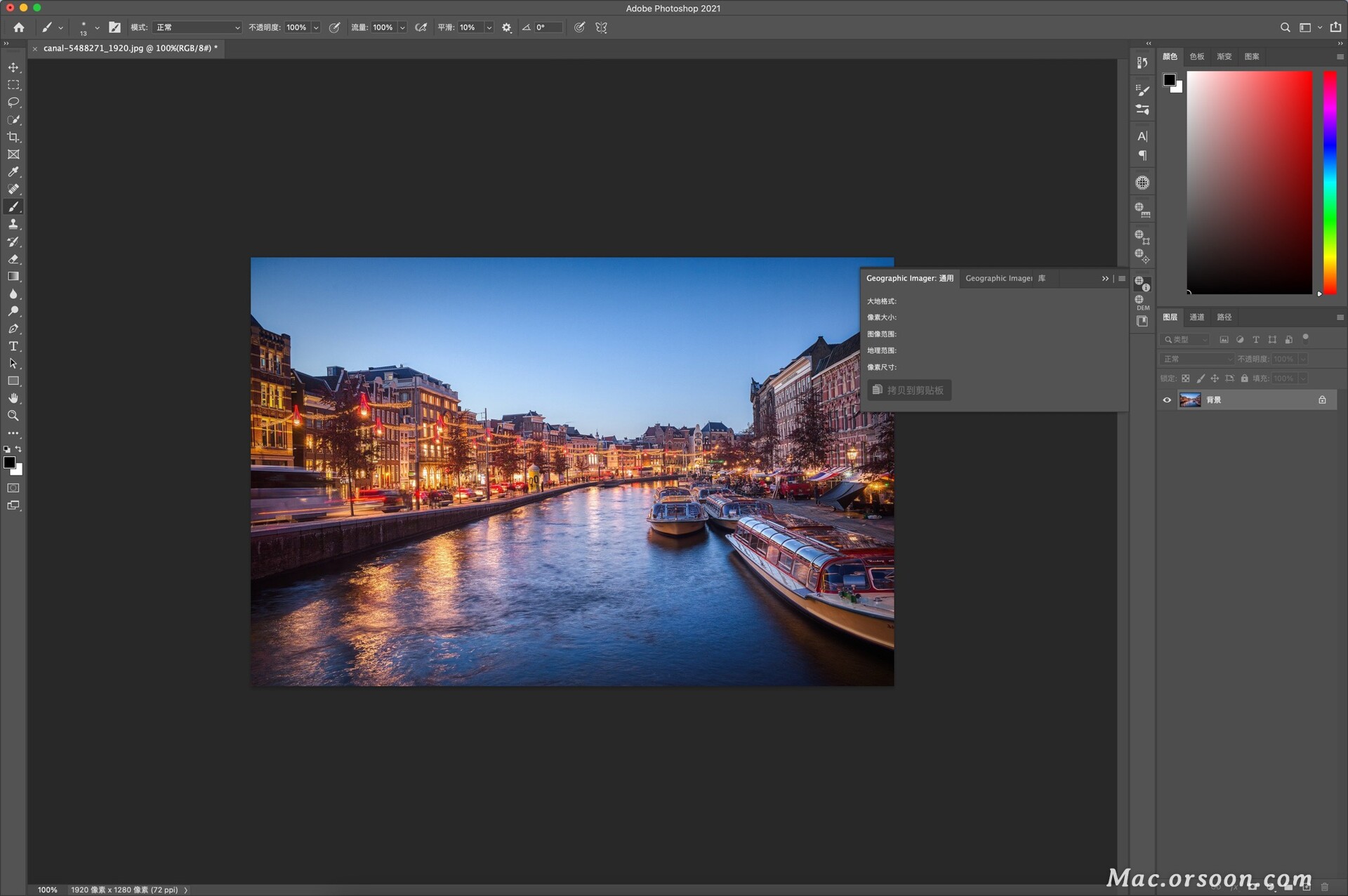The height and width of the screenshot is (896, 1348).
Task: Click the 拷贝到剪贴板 button
Action: coord(909,390)
